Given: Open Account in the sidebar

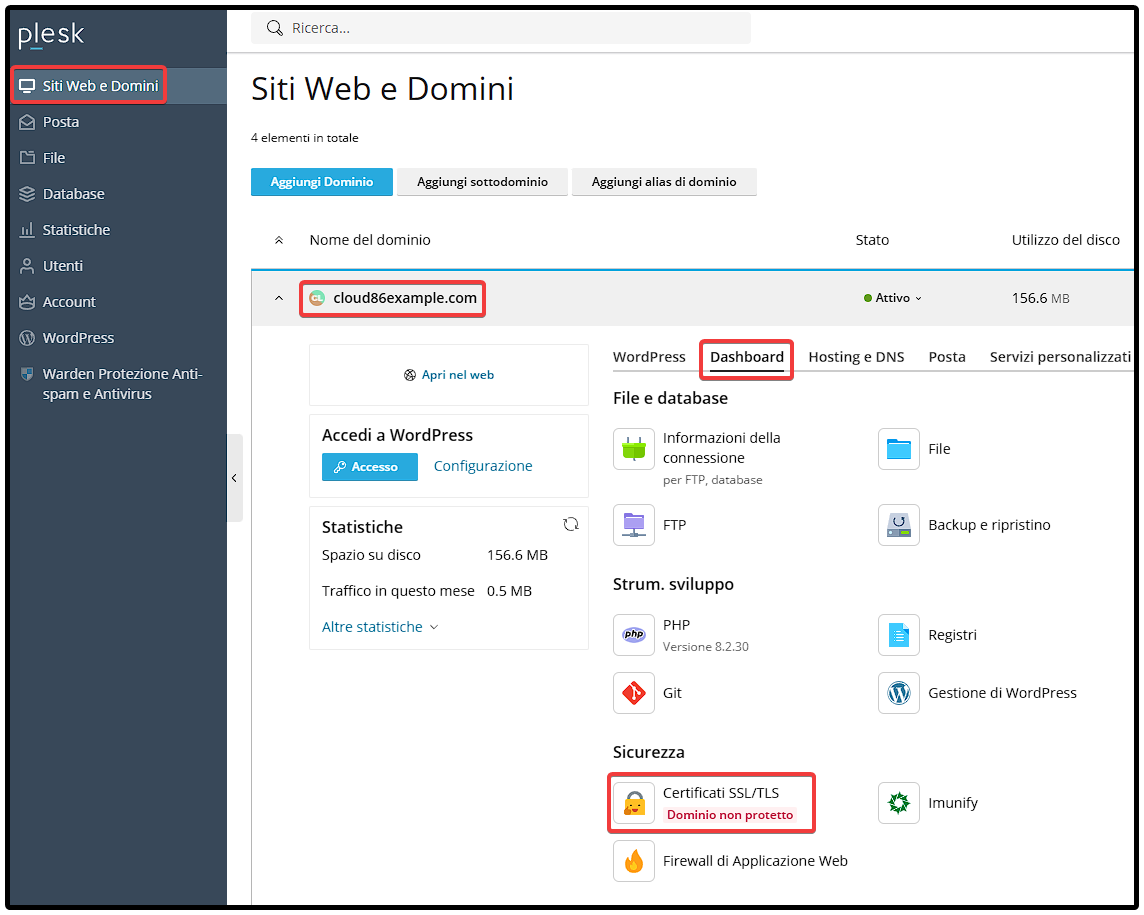Looking at the screenshot, I should 117,302.
